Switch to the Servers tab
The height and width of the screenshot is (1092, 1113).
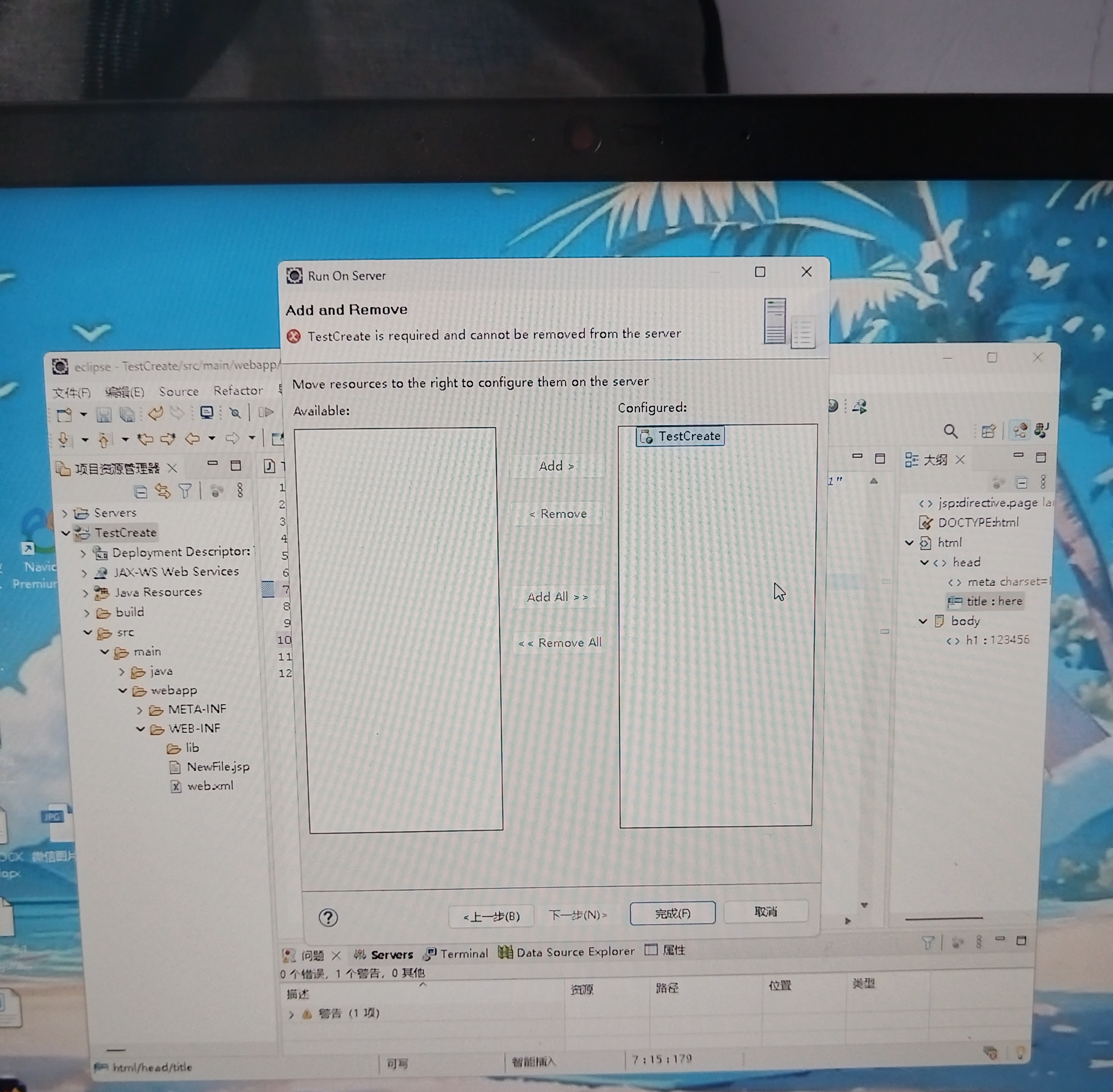click(383, 954)
